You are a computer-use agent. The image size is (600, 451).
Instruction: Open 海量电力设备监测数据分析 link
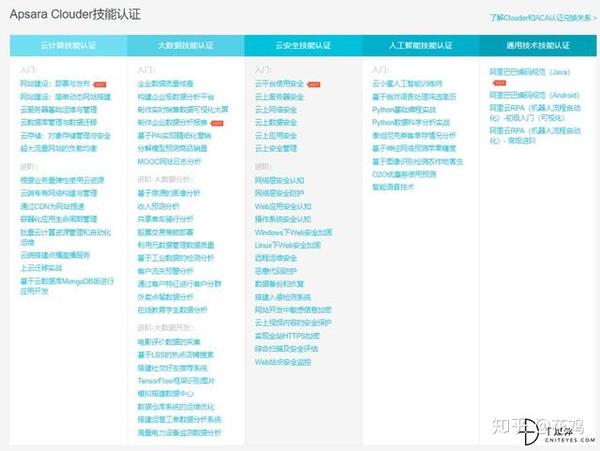coord(179,433)
